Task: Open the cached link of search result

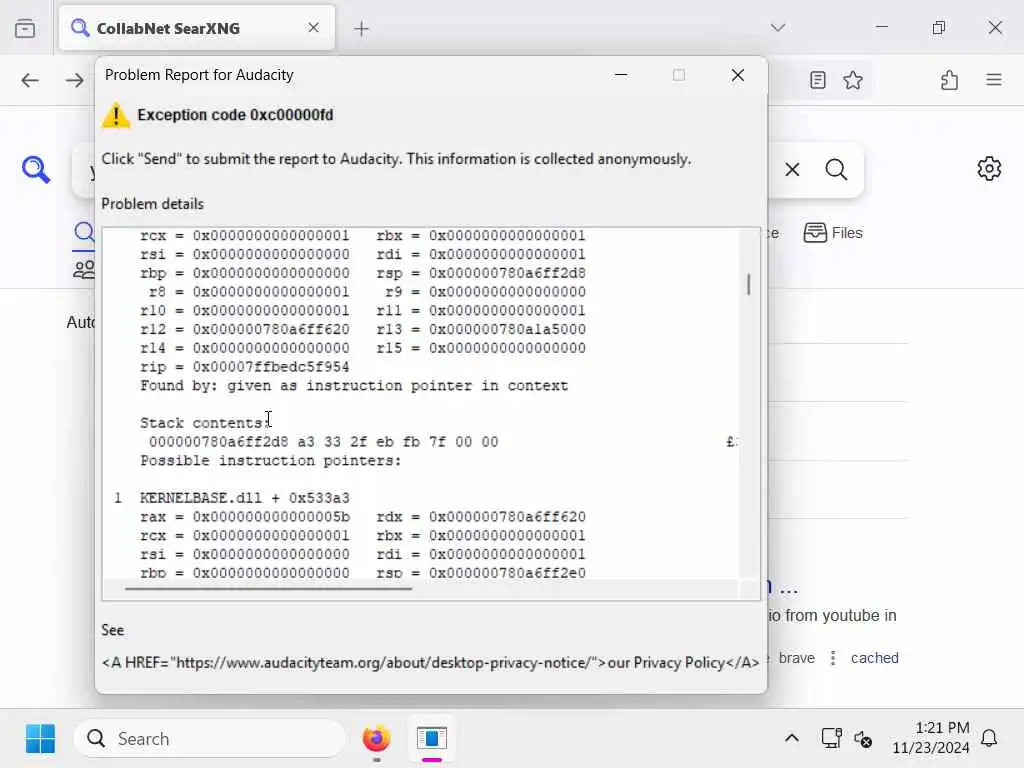Action: pos(874,658)
